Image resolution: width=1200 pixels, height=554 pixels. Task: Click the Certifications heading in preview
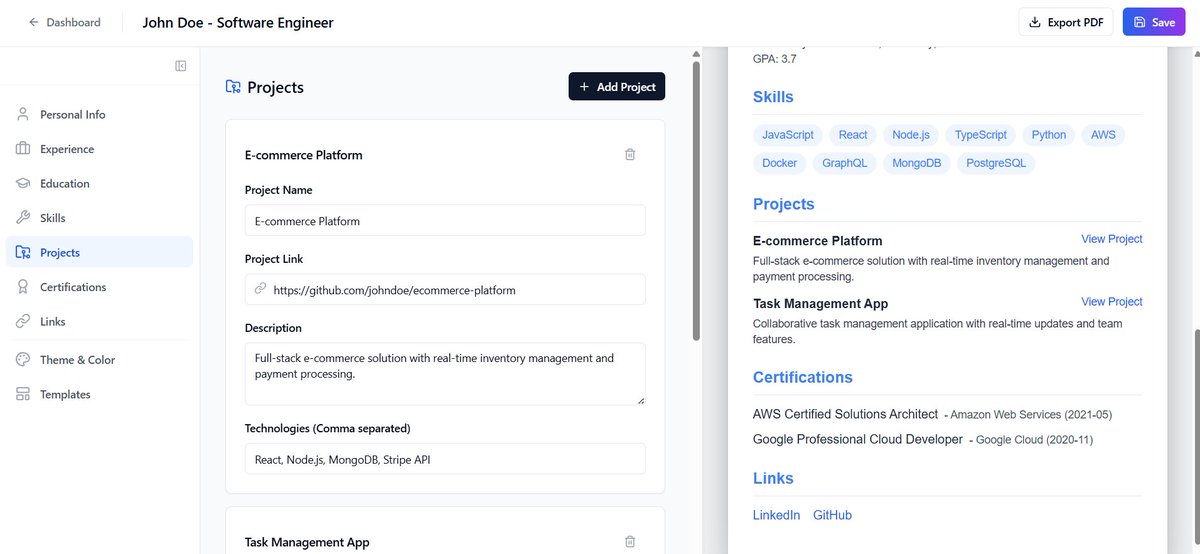(803, 377)
